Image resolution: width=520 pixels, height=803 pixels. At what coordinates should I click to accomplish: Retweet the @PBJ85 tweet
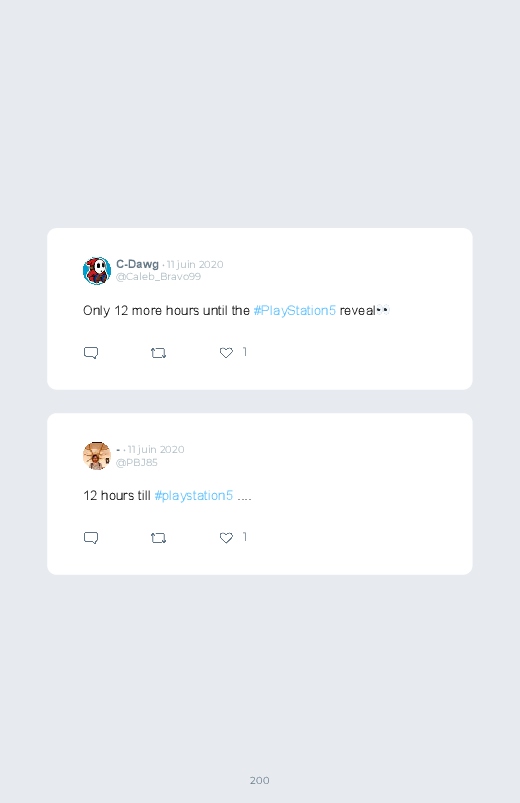coord(158,538)
